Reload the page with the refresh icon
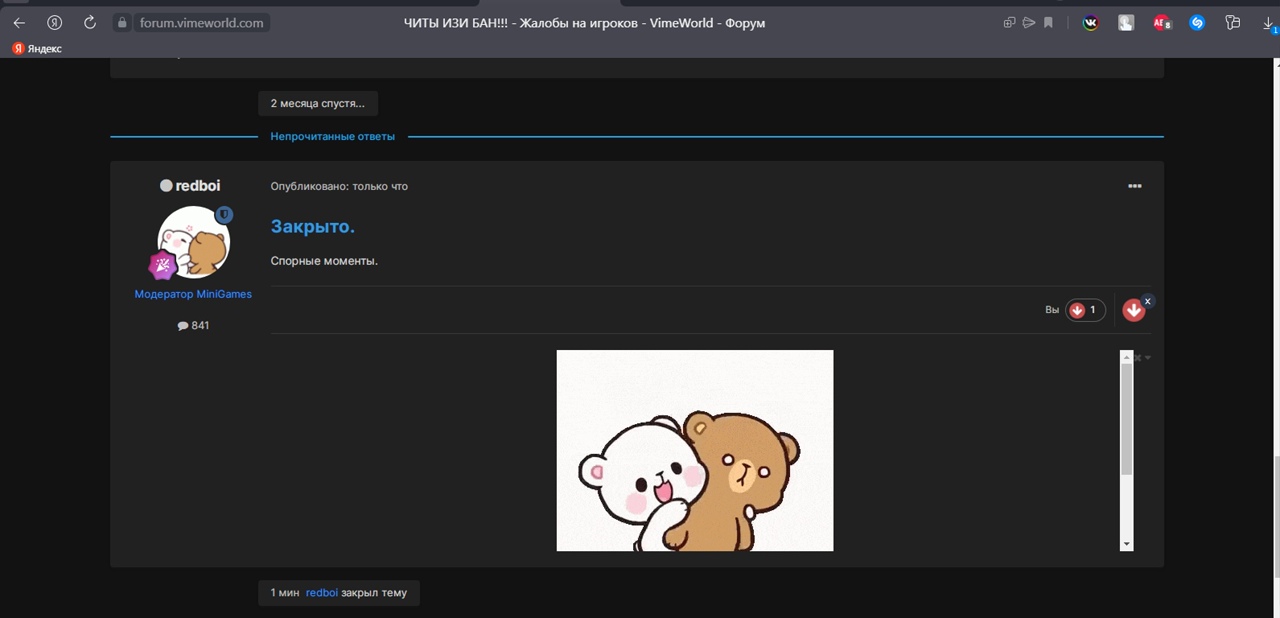The width and height of the screenshot is (1280, 618). point(90,23)
